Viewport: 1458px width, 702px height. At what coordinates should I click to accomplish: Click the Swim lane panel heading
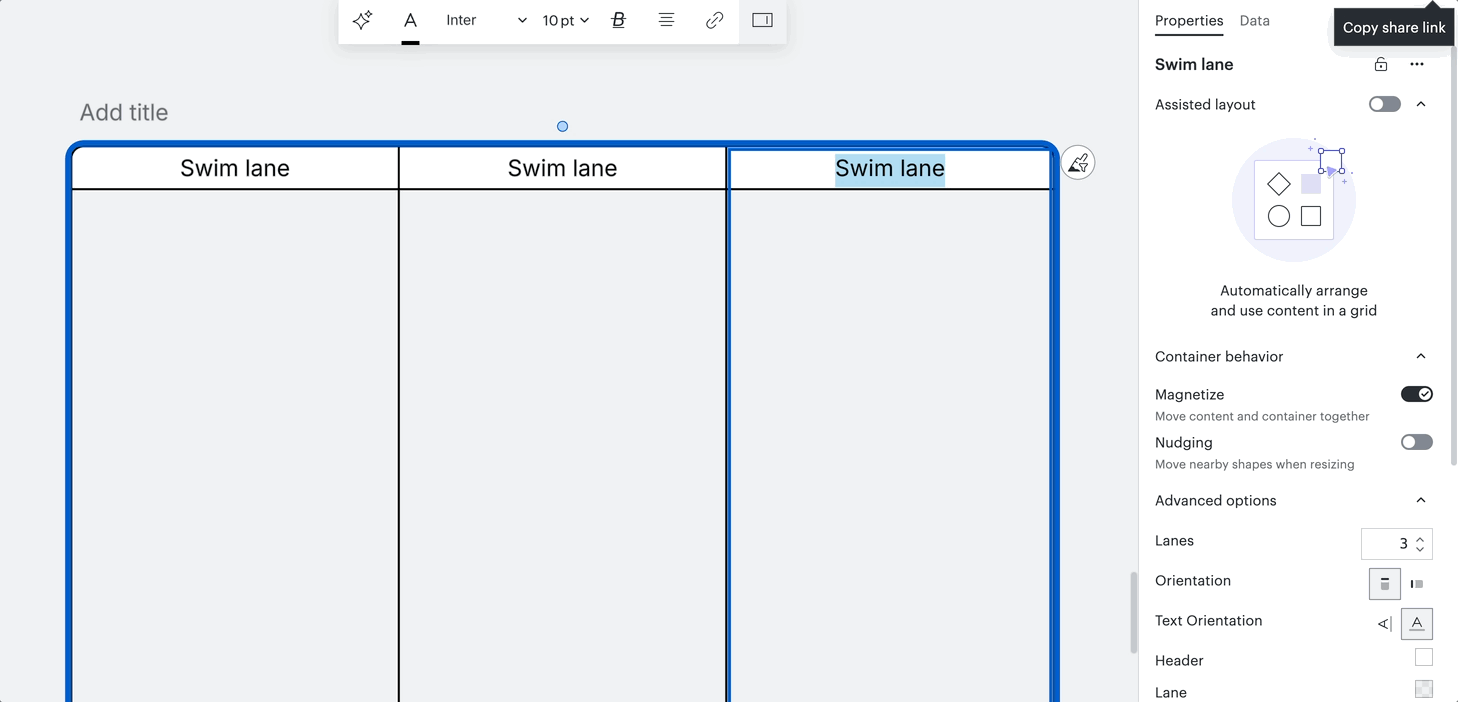tap(1194, 64)
